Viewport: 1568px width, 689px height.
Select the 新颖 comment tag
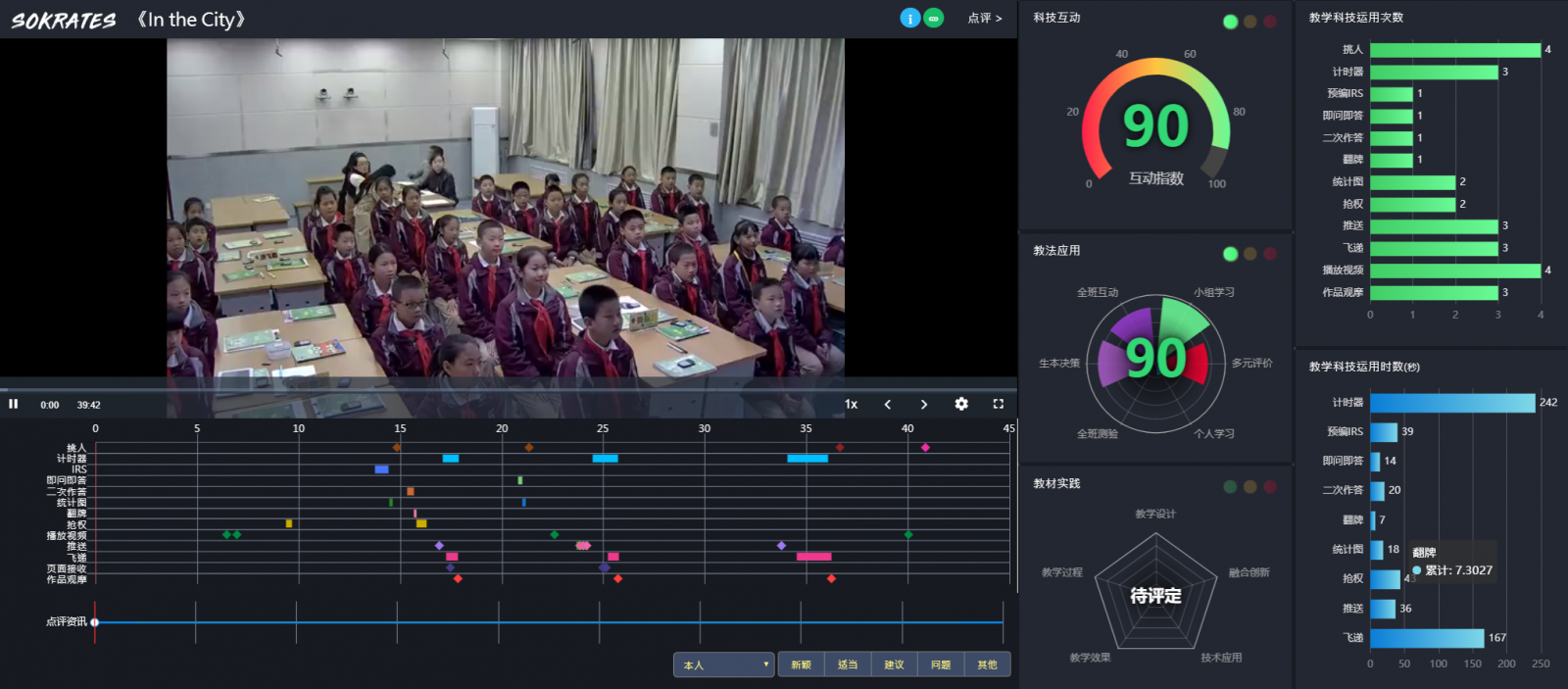coord(801,664)
